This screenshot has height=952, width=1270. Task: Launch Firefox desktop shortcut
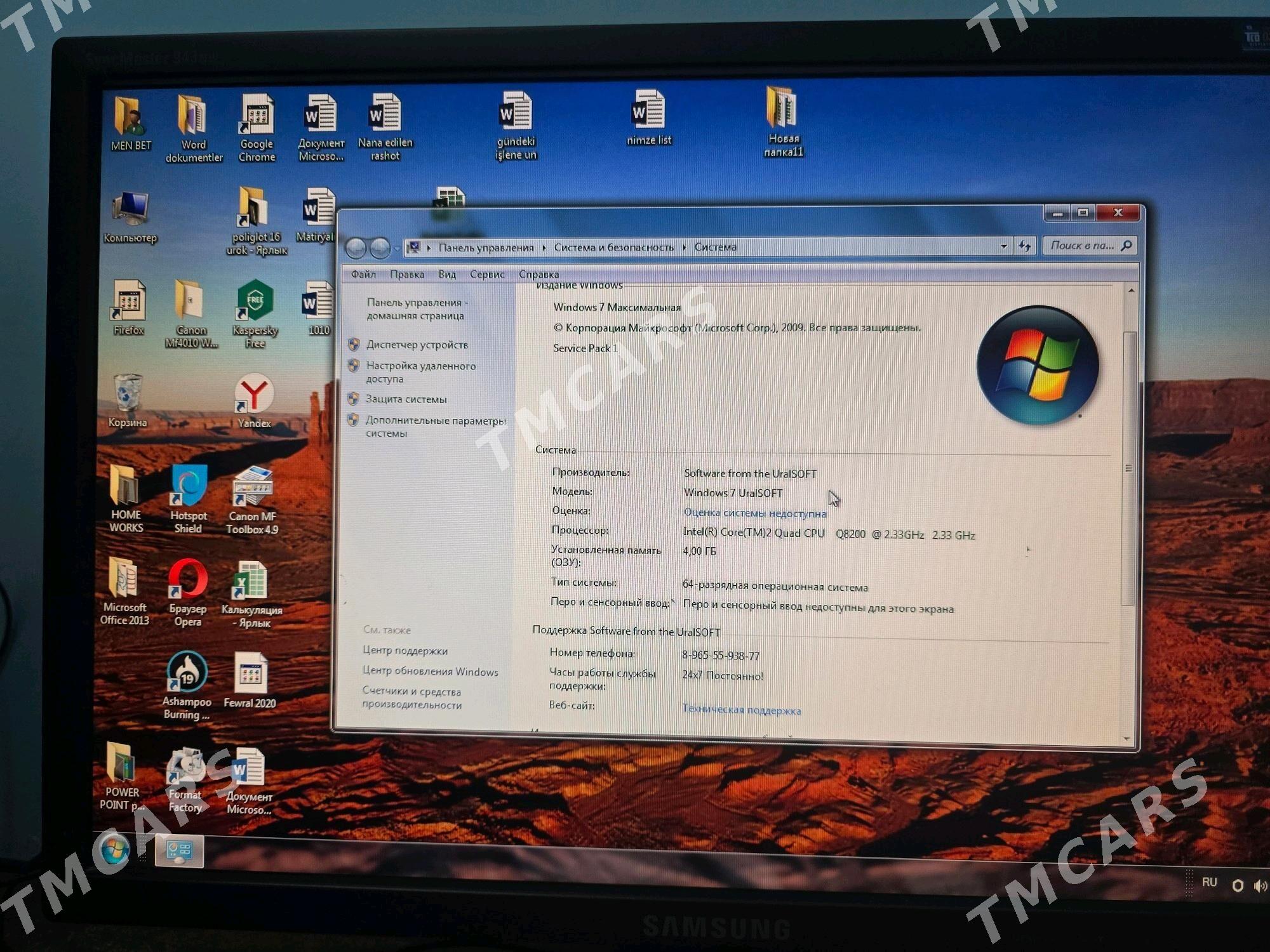[128, 307]
